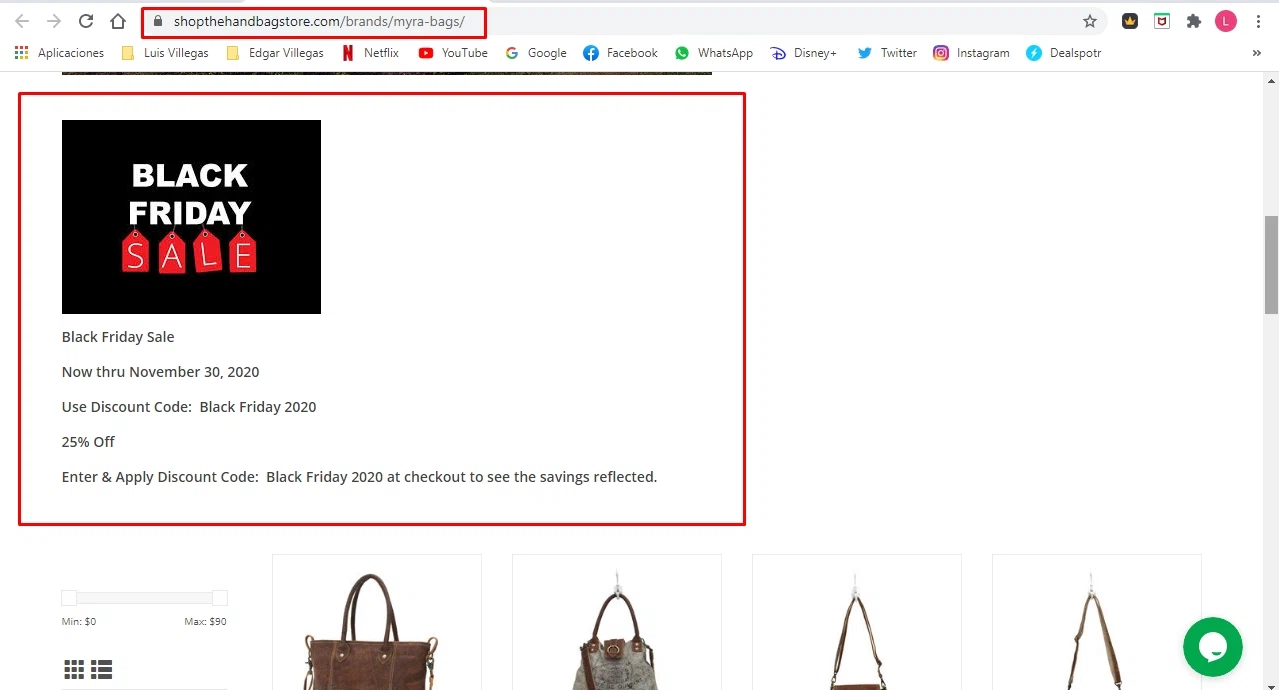
Task: Expand the hidden bookmarks chevron
Action: pos(1257,53)
